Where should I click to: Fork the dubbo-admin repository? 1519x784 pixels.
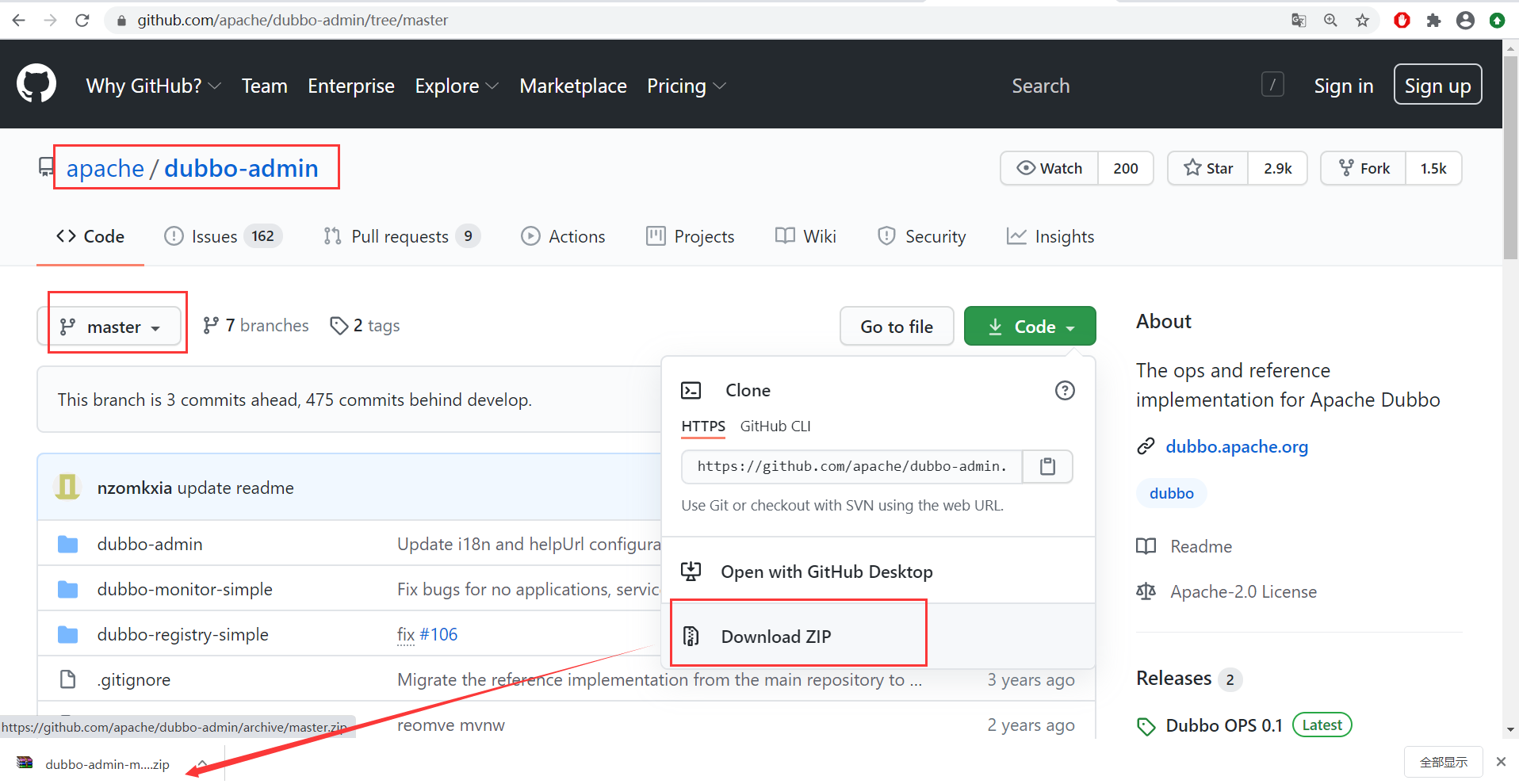click(1364, 168)
